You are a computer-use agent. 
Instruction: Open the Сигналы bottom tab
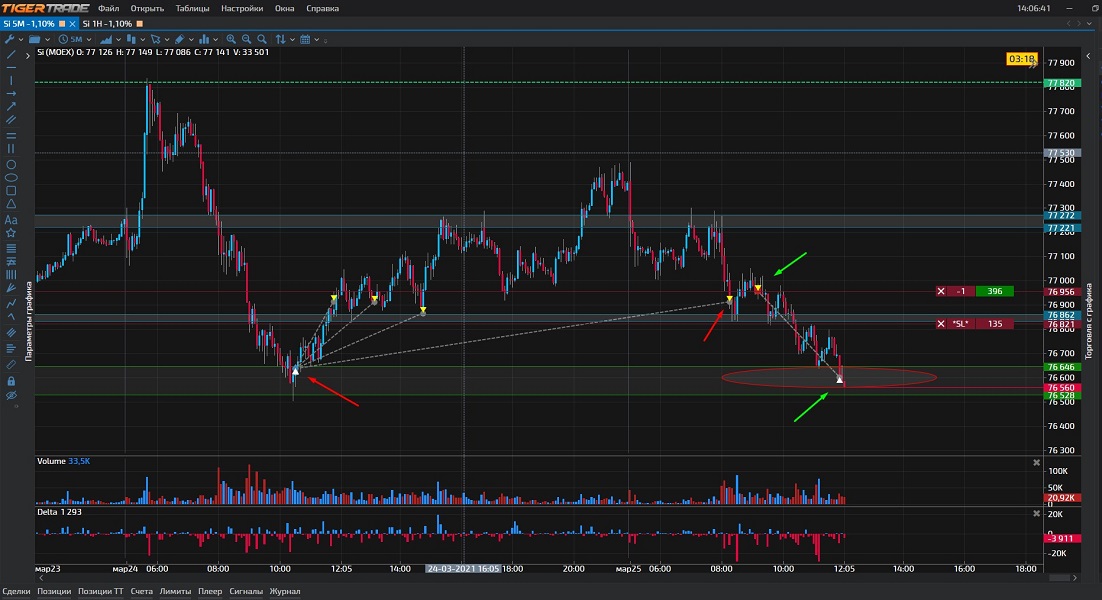[x=246, y=592]
